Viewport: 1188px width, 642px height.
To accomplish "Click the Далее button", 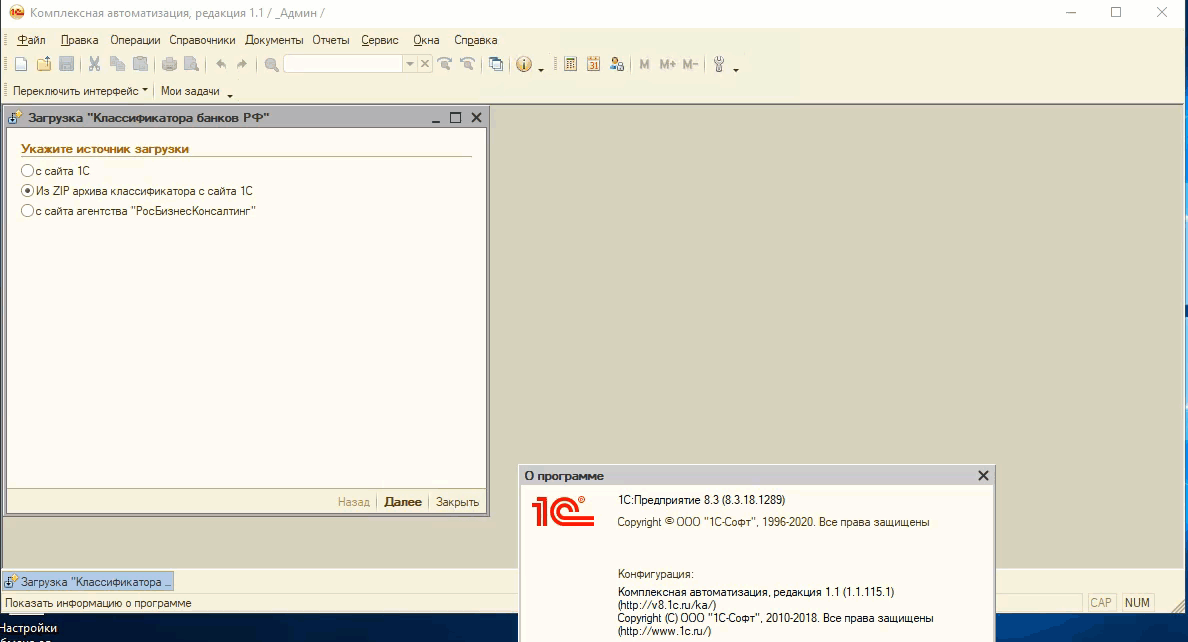I will pos(402,502).
